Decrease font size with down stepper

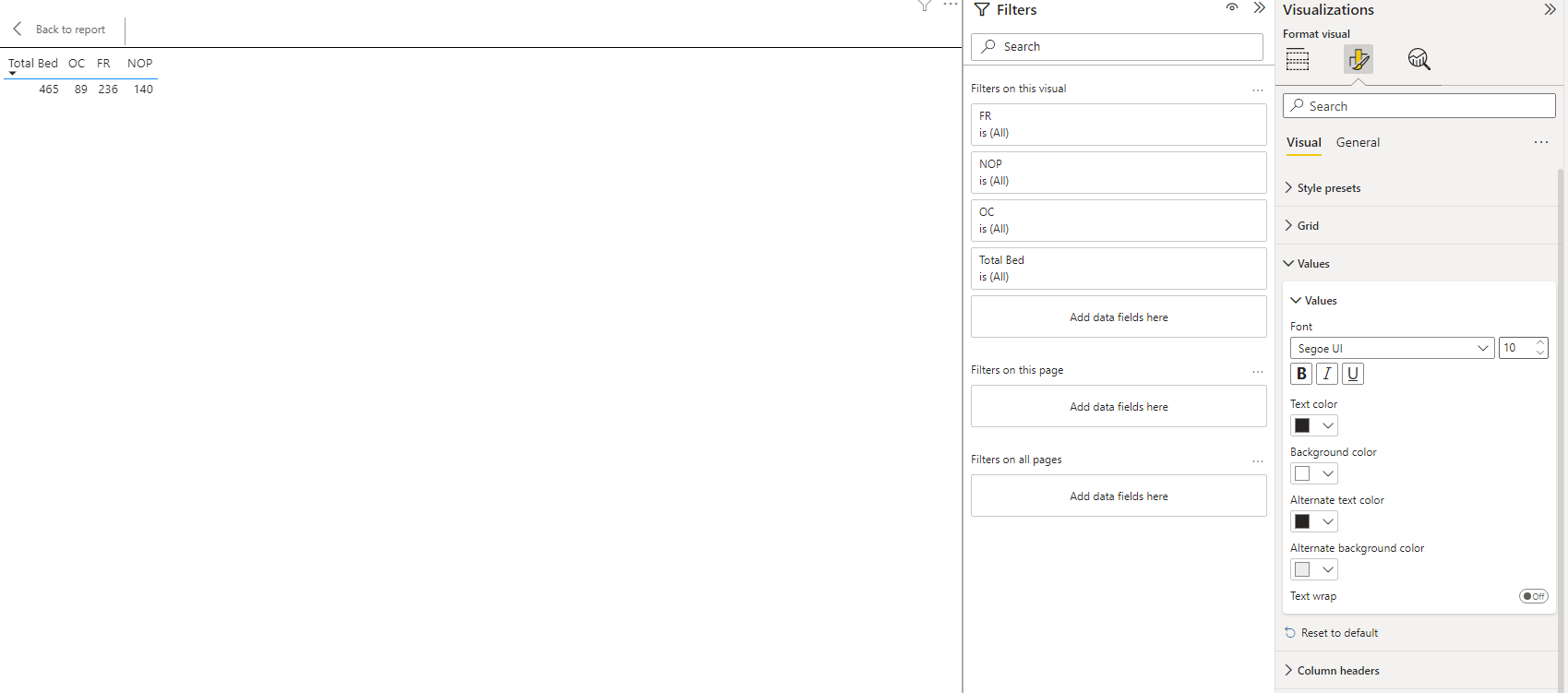coord(1540,352)
